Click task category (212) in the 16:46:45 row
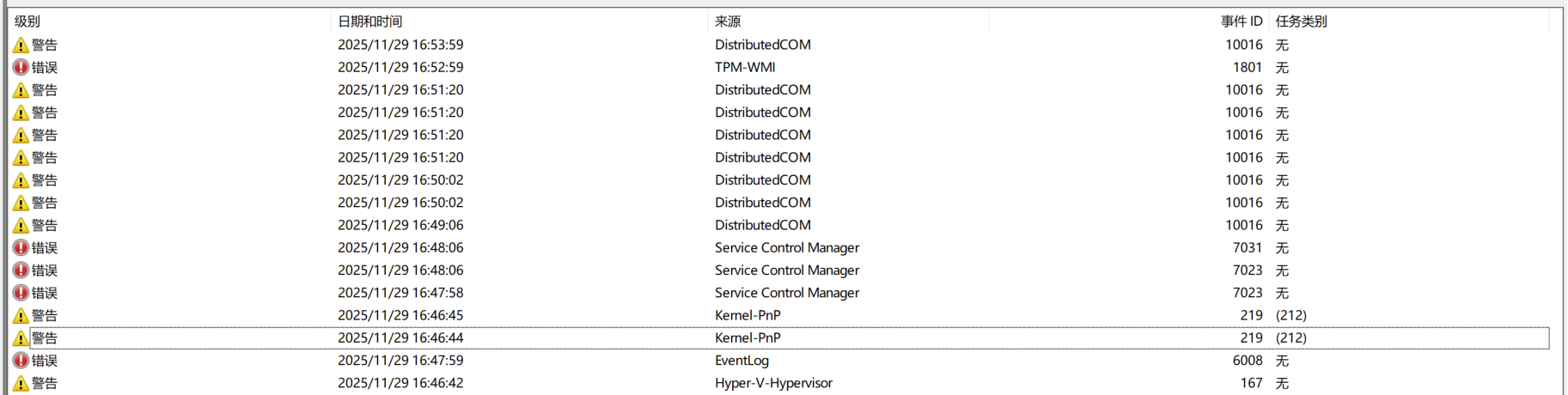 (1290, 315)
